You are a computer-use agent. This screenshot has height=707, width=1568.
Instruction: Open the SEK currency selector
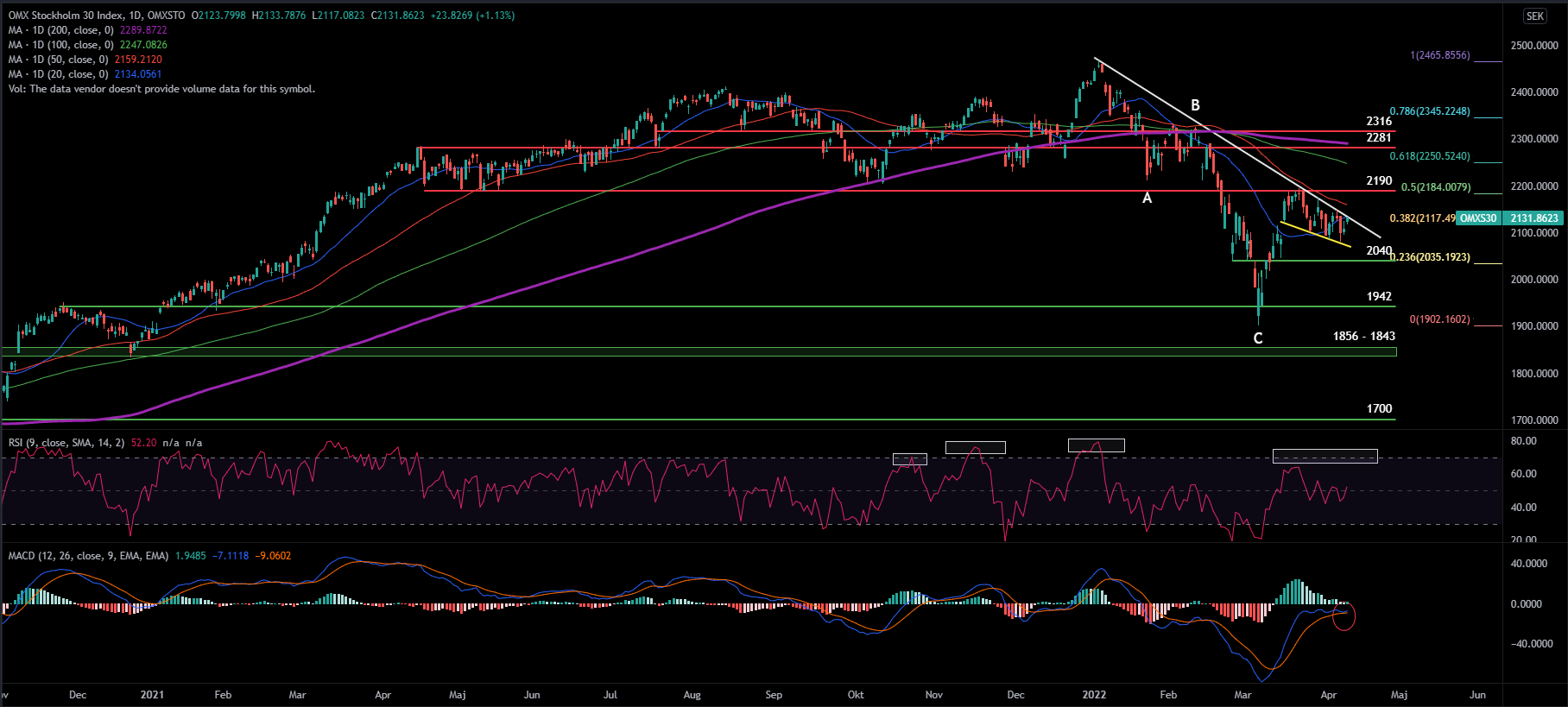[1534, 16]
